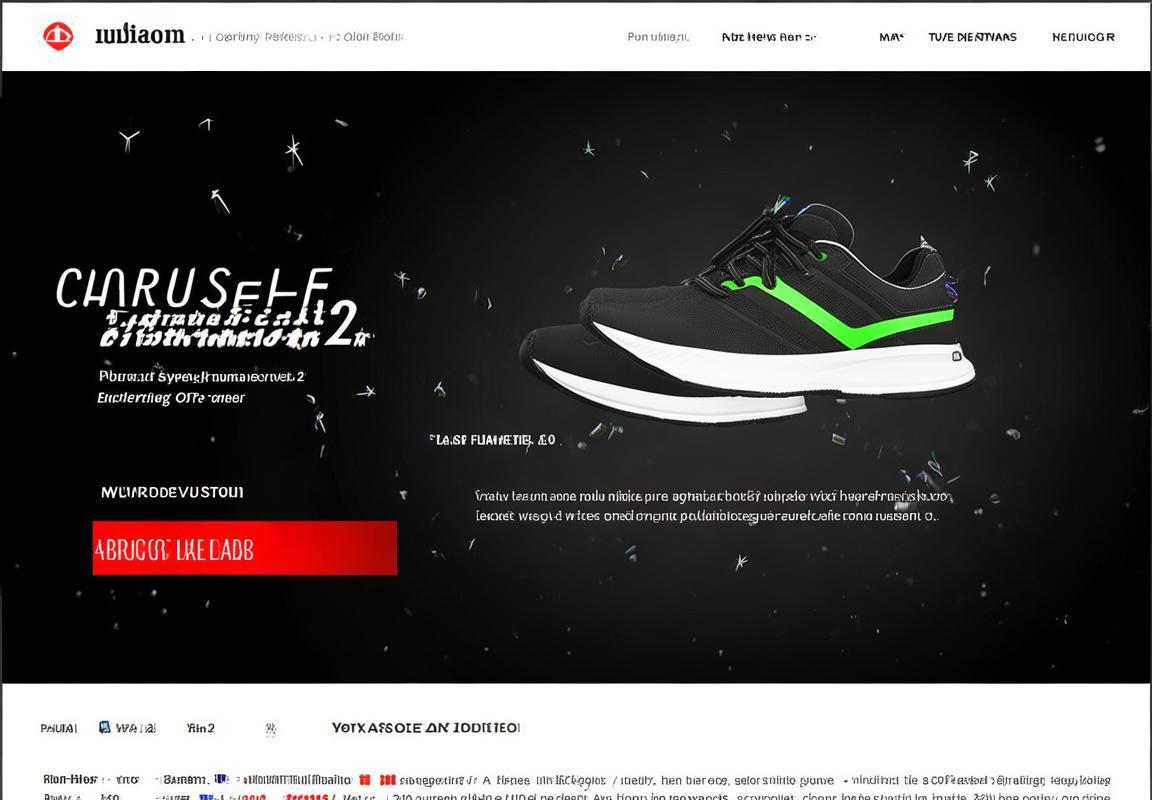Select the bold navigation item in the header
Image resolution: width=1152 pixels, height=800 pixels.
coord(768,37)
